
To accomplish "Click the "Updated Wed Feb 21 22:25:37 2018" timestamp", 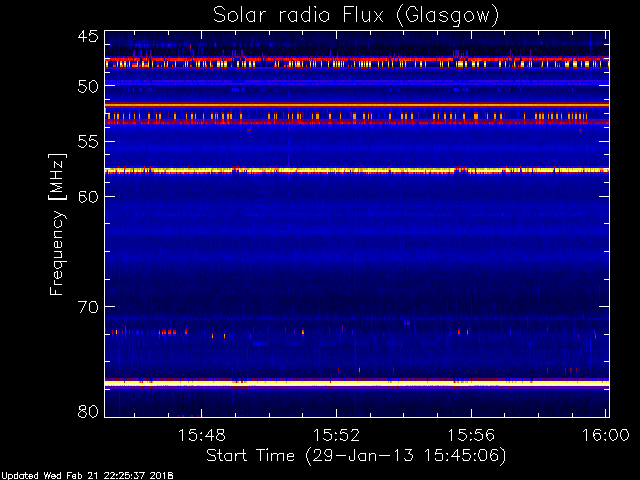I will click(87, 476).
